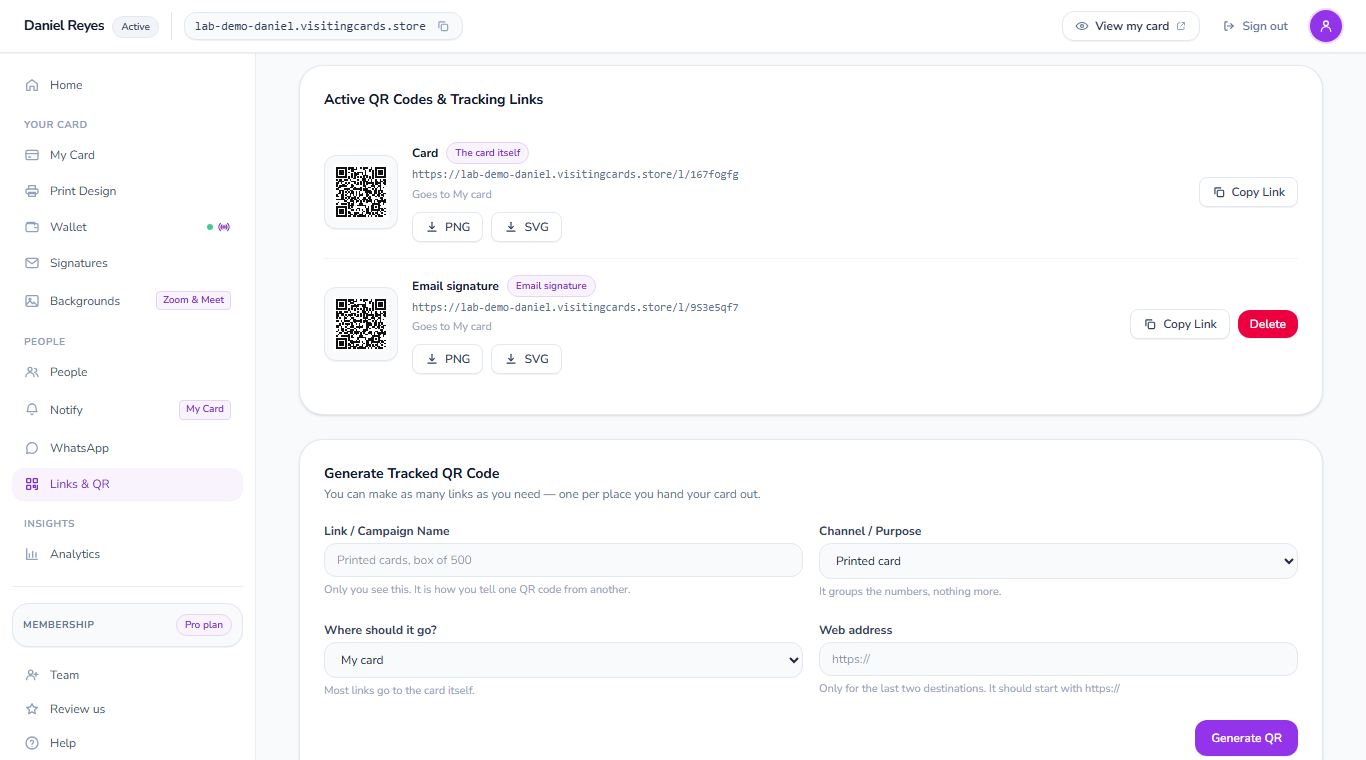Open My Card page
Image resolution: width=1366 pixels, height=760 pixels.
pos(127,155)
